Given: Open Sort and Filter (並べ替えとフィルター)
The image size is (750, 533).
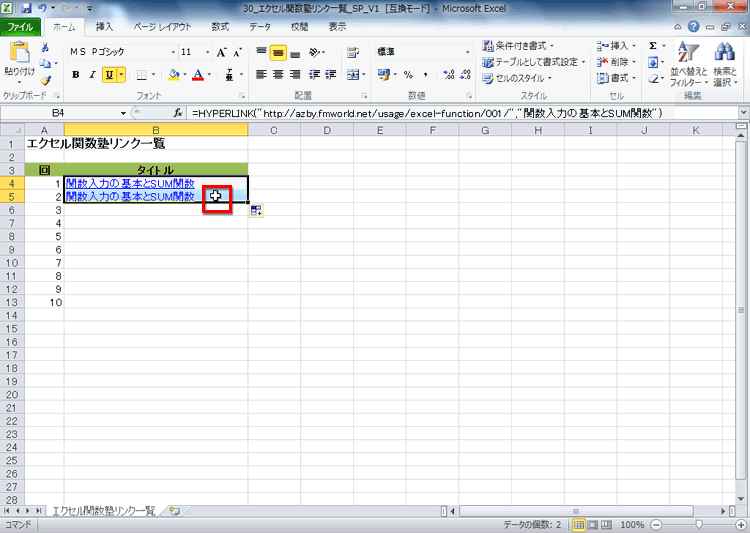Looking at the screenshot, I should coord(689,64).
